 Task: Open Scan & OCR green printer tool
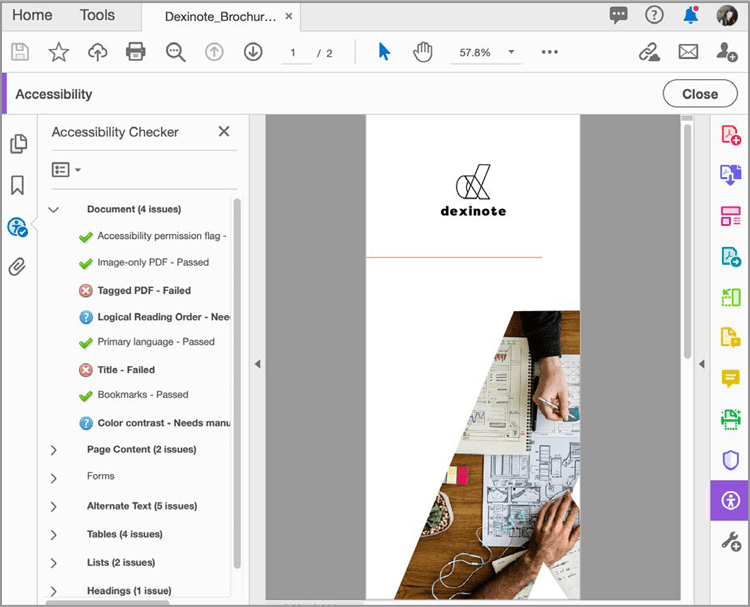(x=731, y=419)
